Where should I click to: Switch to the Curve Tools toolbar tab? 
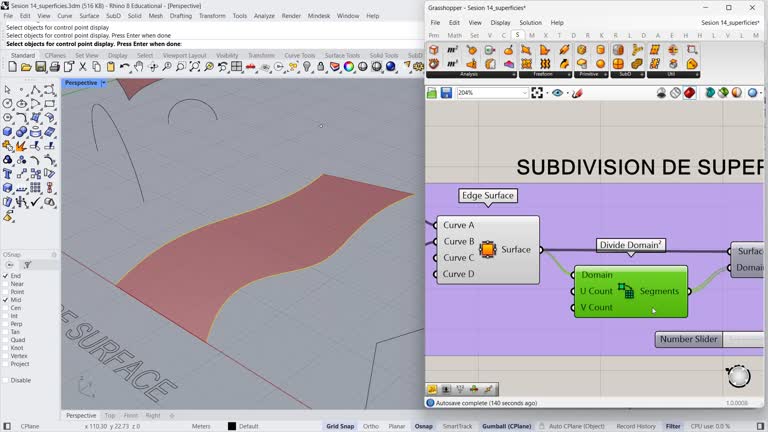(x=299, y=55)
